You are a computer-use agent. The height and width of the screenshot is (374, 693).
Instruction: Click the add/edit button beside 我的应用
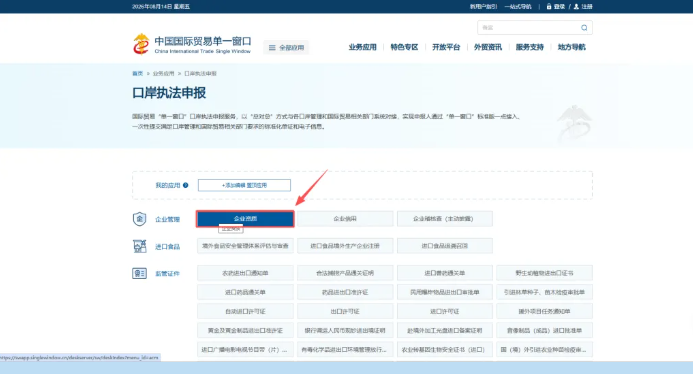pos(244,185)
